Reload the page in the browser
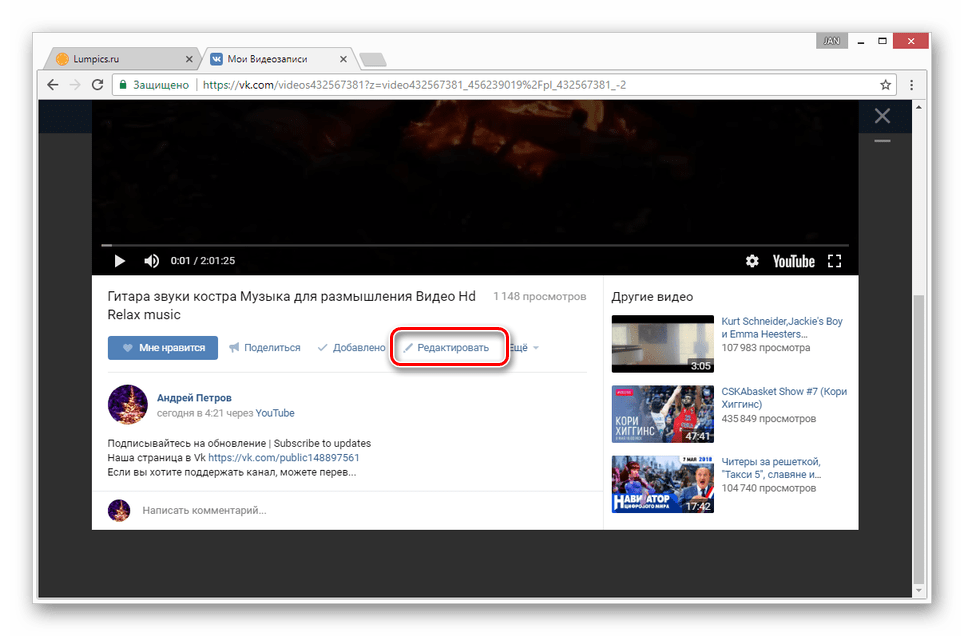This screenshot has height=636, width=964. 97,85
